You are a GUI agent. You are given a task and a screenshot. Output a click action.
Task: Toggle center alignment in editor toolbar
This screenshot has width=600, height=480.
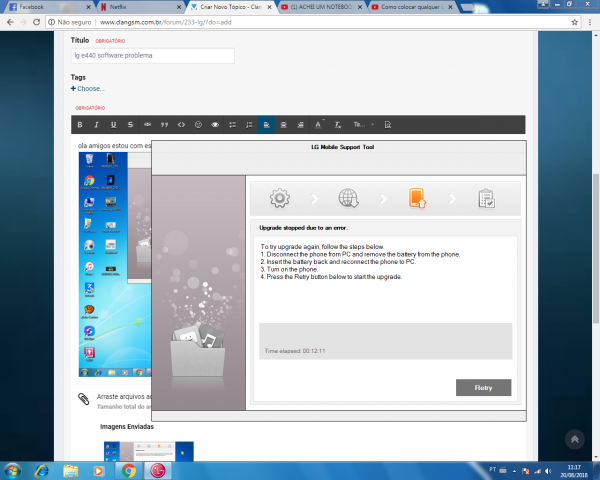[x=283, y=125]
